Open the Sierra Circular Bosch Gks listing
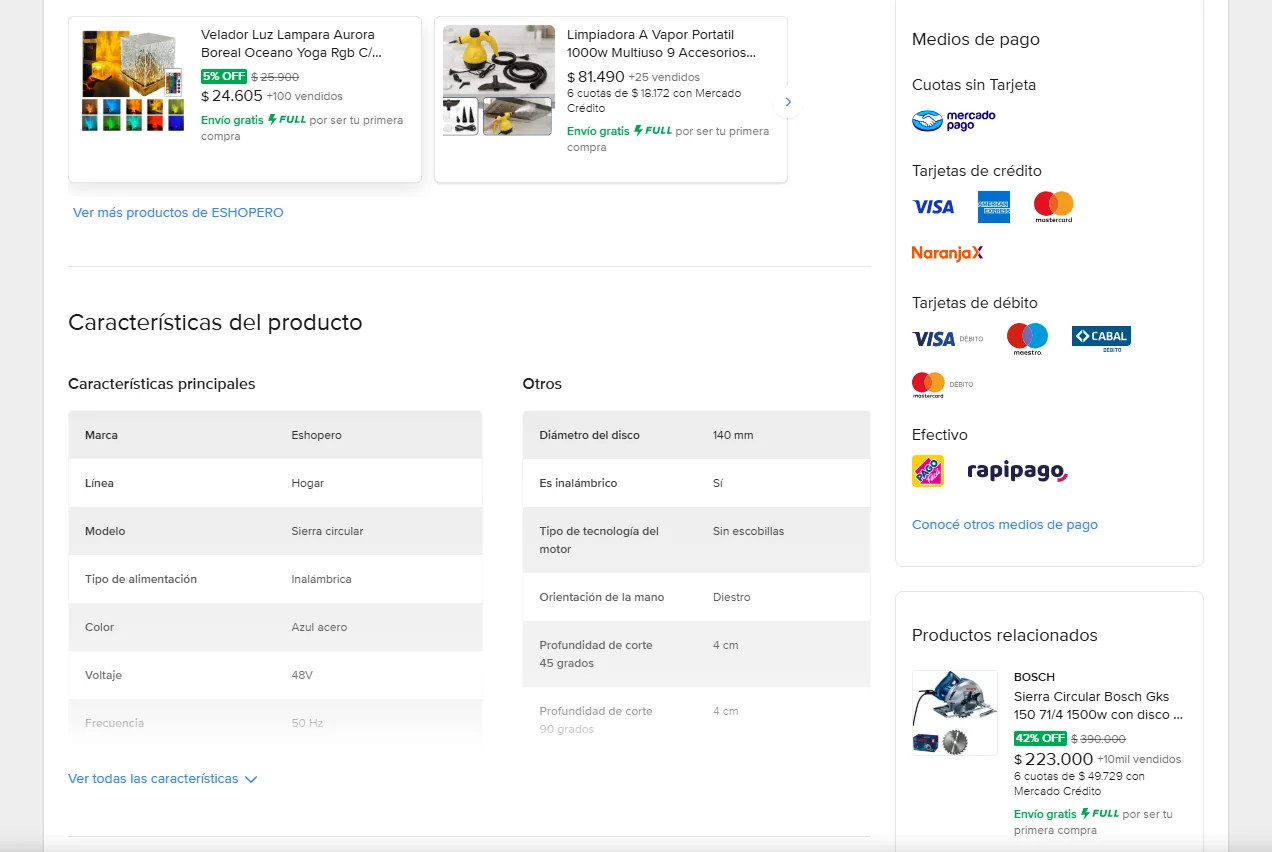This screenshot has height=852, width=1272. coord(1098,706)
